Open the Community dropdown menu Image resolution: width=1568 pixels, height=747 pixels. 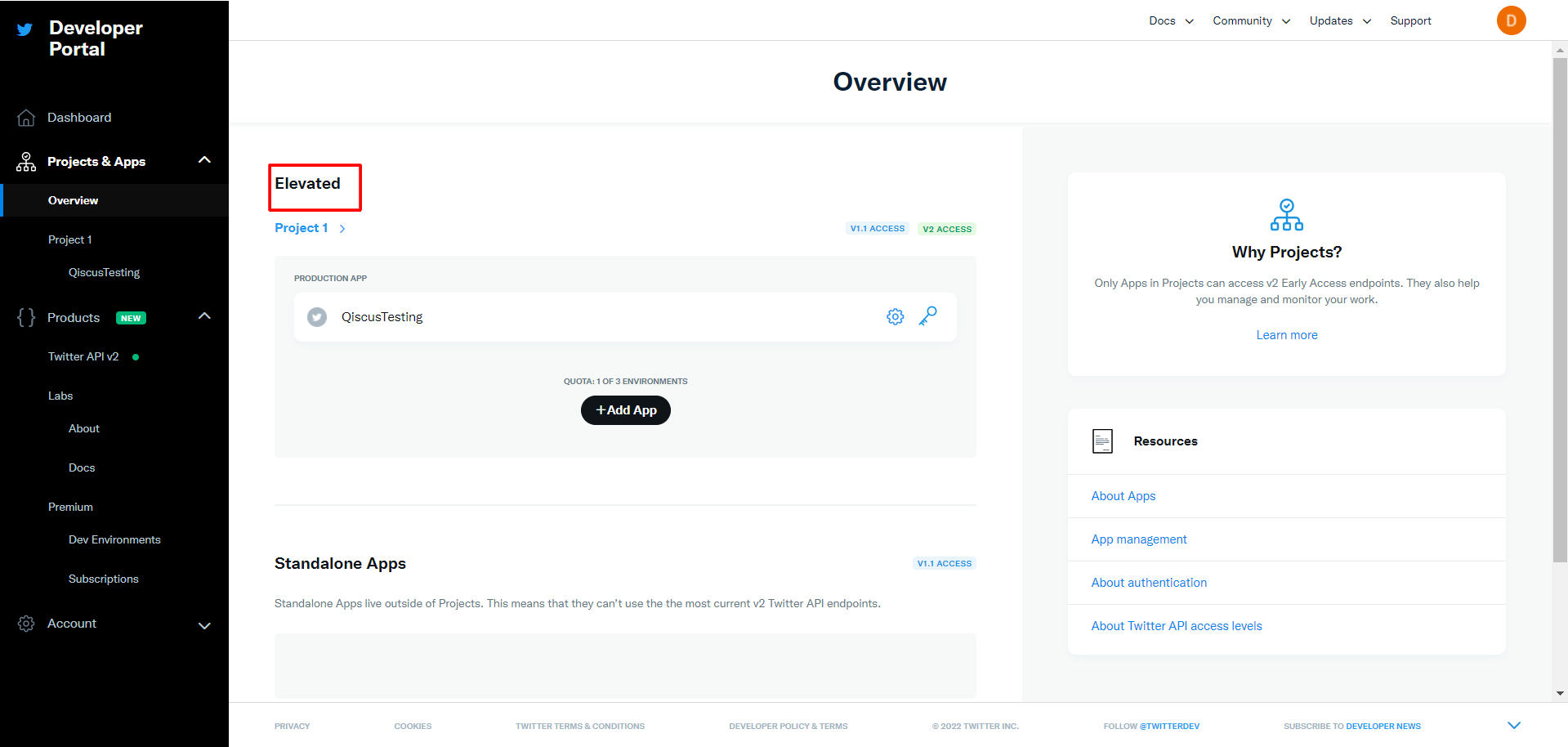click(1251, 20)
